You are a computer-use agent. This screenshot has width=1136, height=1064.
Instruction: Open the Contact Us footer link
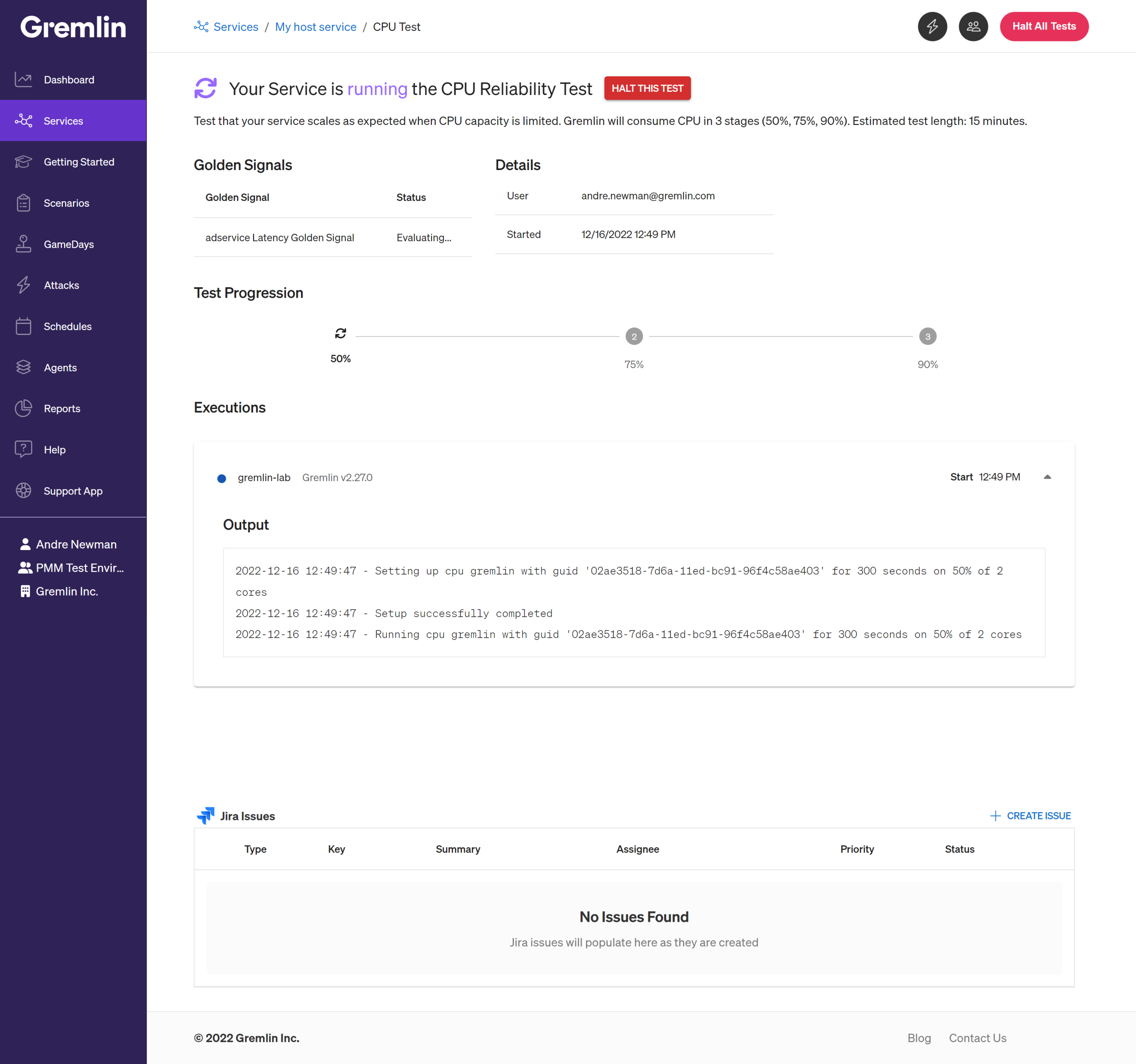(978, 1038)
